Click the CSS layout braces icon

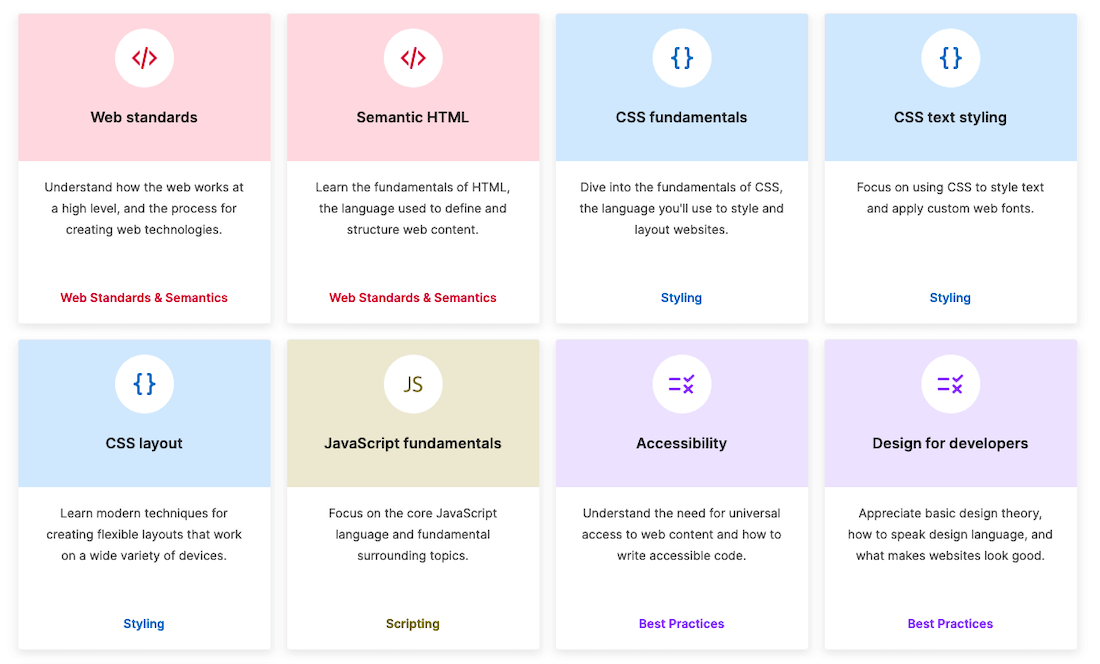point(144,384)
